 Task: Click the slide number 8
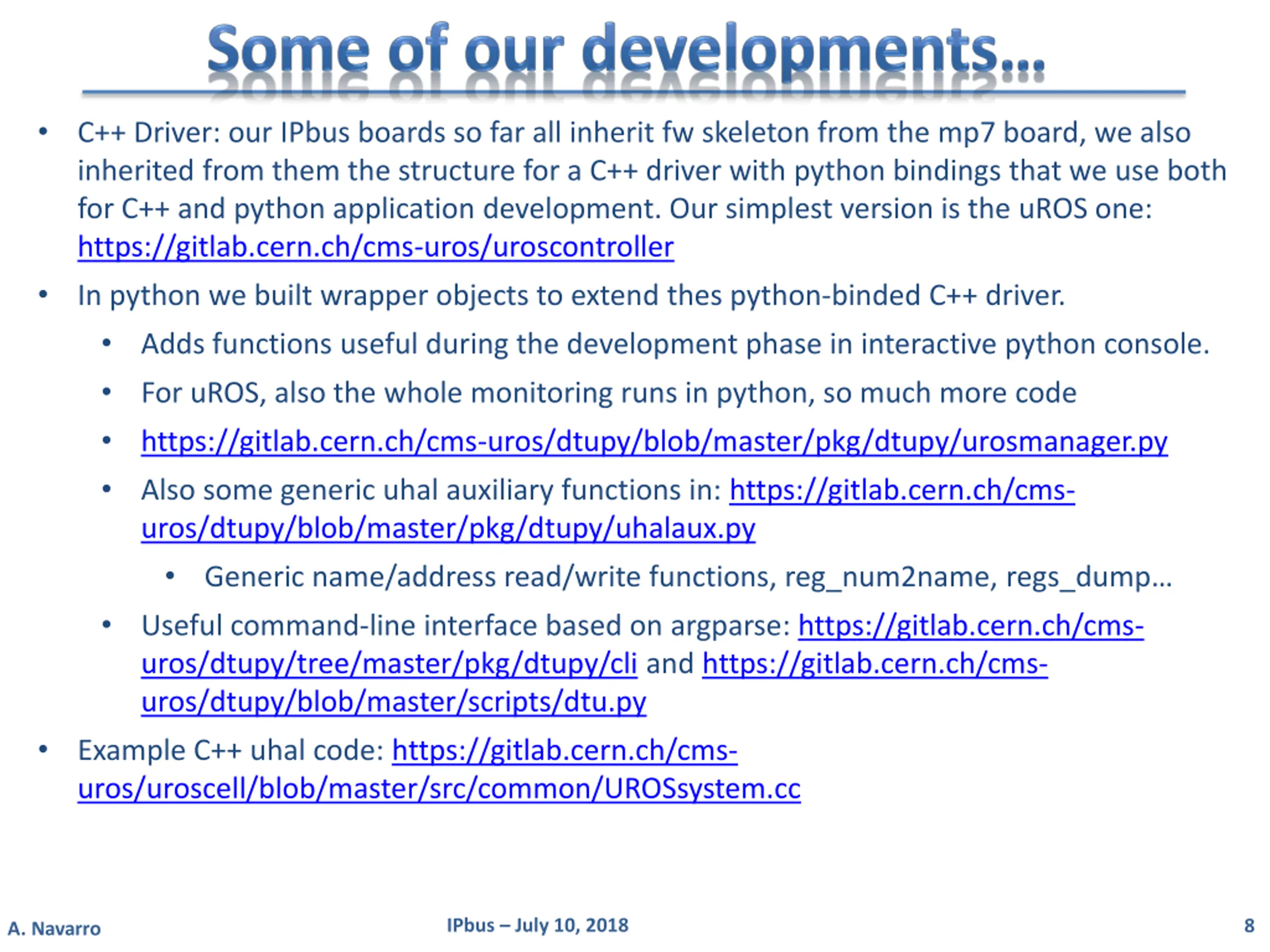pos(1249,926)
